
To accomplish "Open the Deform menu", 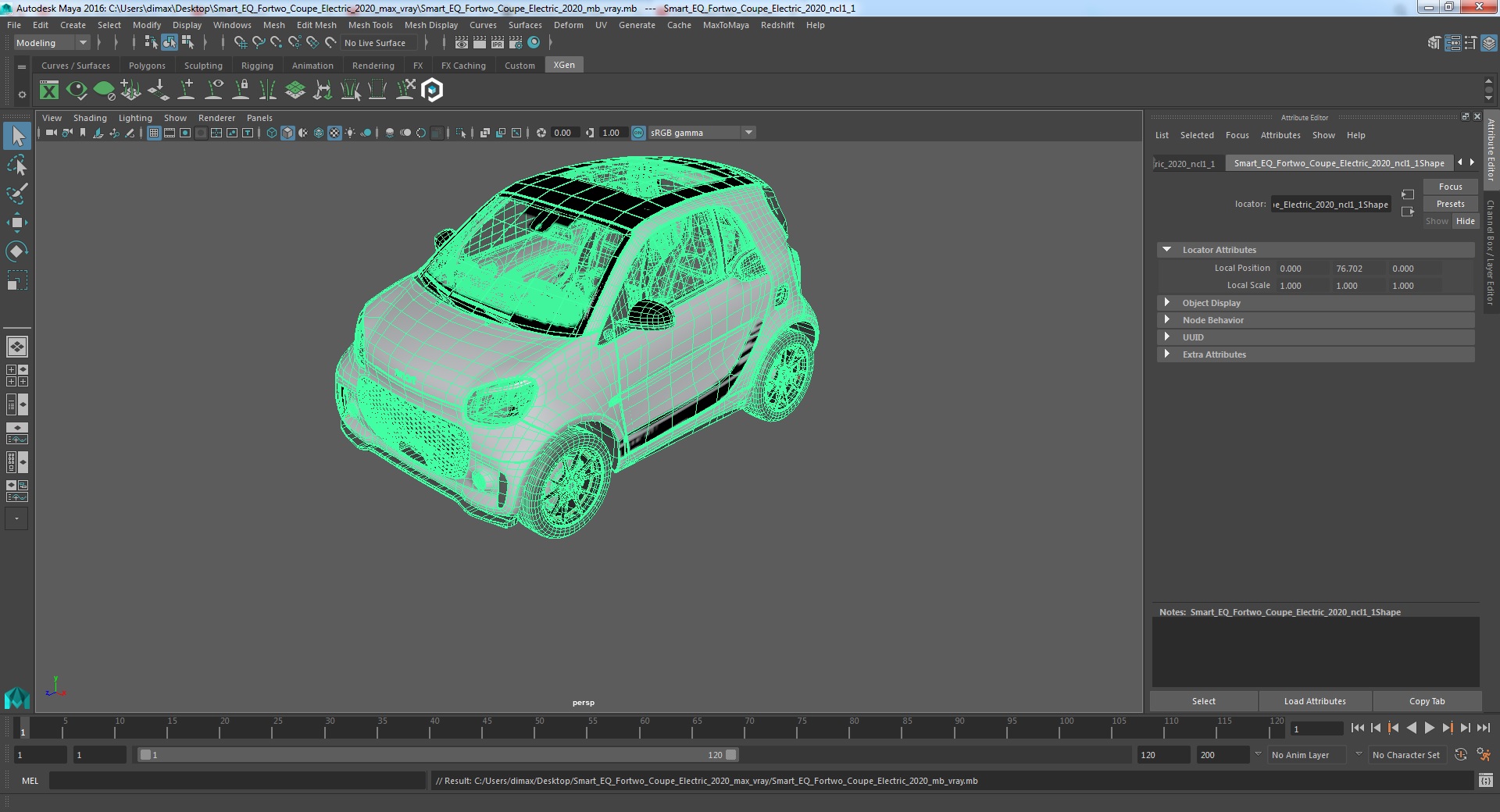I will [569, 25].
